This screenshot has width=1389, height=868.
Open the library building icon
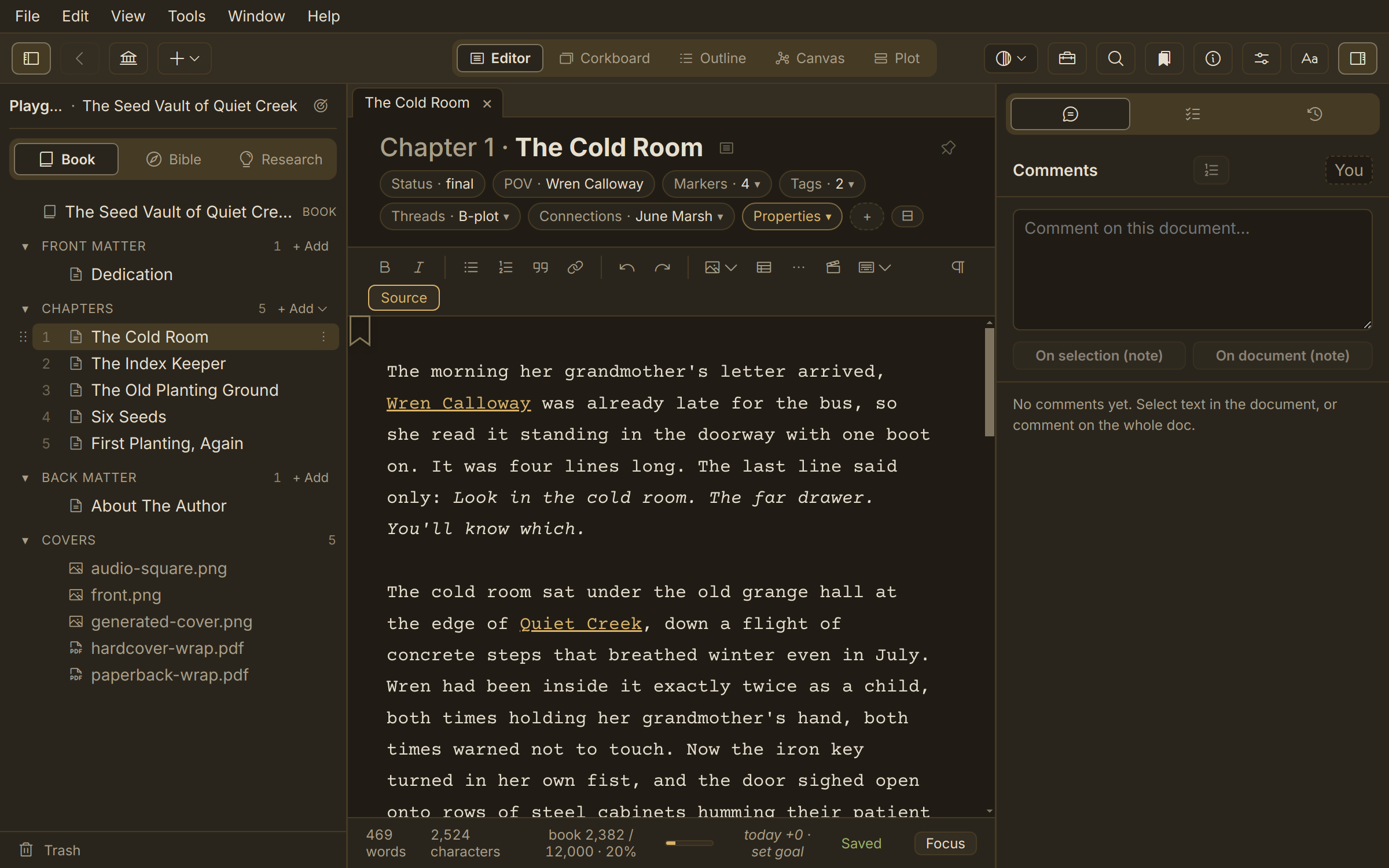tap(128, 58)
